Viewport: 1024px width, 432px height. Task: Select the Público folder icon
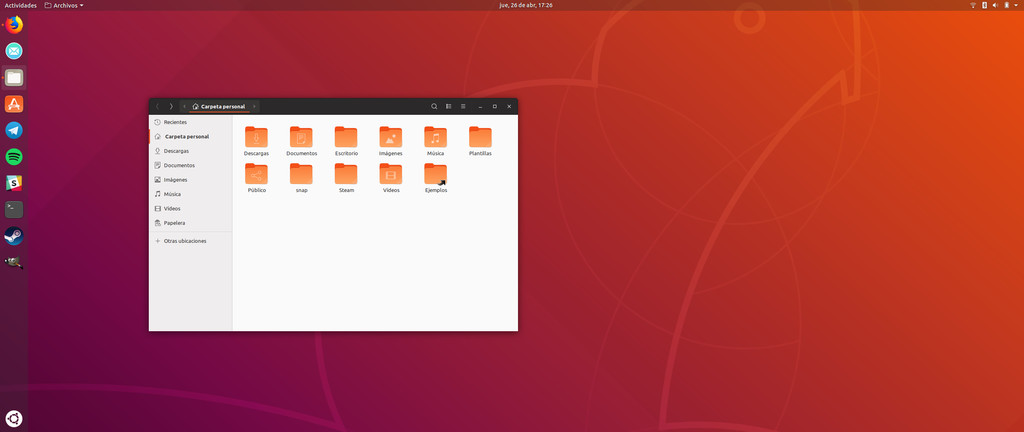[256, 174]
